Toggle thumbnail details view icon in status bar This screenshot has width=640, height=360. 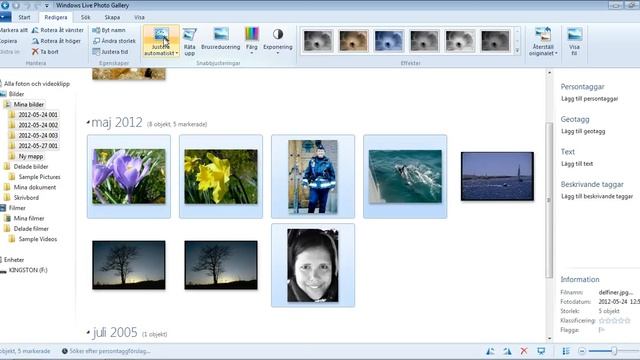coord(566,351)
